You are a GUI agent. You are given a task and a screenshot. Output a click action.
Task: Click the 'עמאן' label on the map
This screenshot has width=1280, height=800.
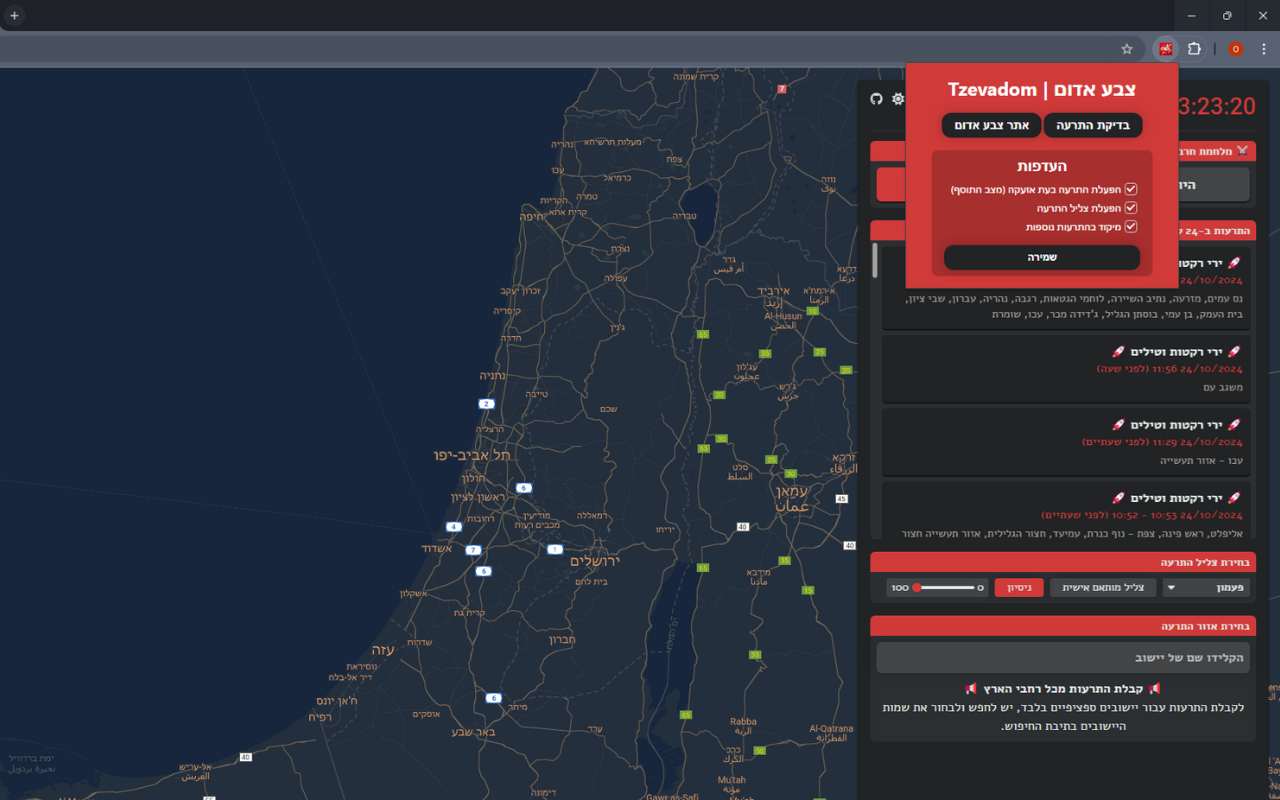tap(793, 491)
